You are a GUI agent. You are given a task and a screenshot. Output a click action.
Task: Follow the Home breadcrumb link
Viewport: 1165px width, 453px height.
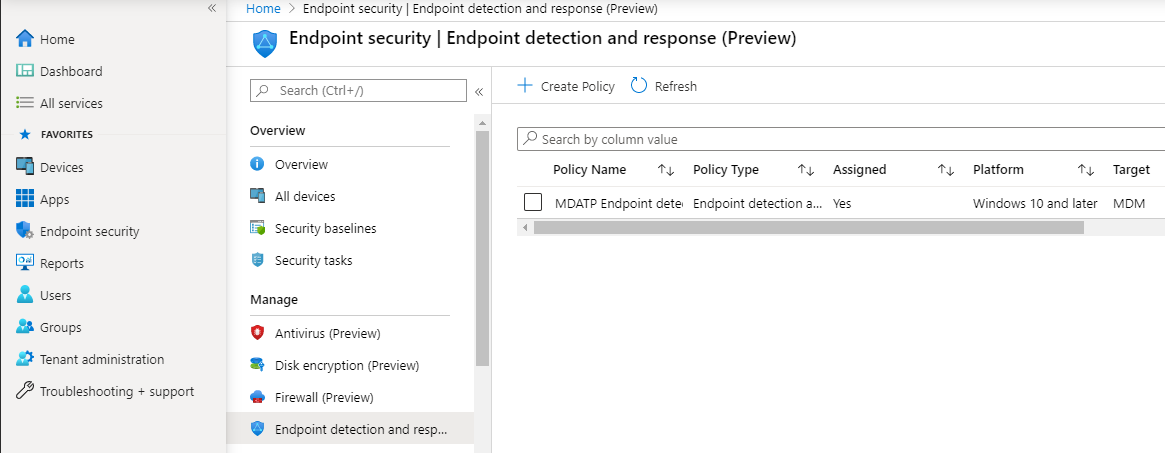click(263, 8)
